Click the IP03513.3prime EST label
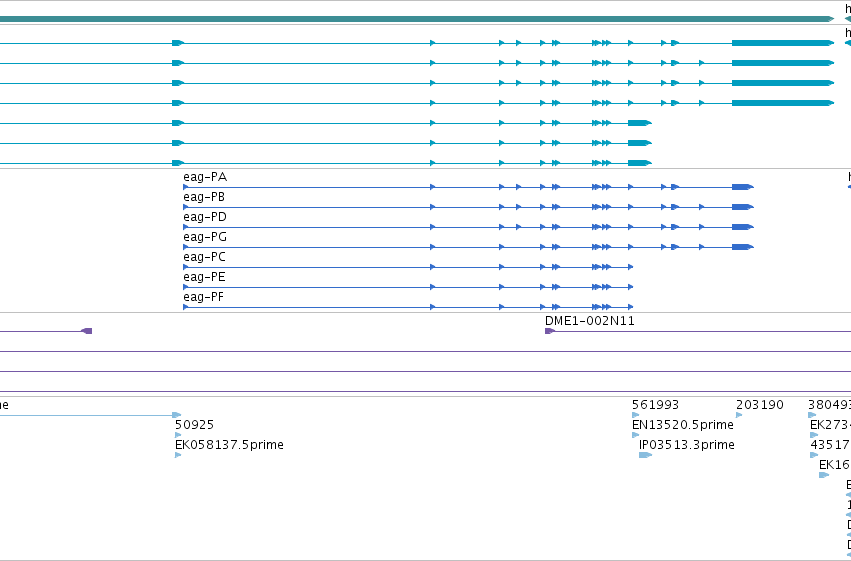Viewport: 851px width, 561px height. tap(687, 445)
